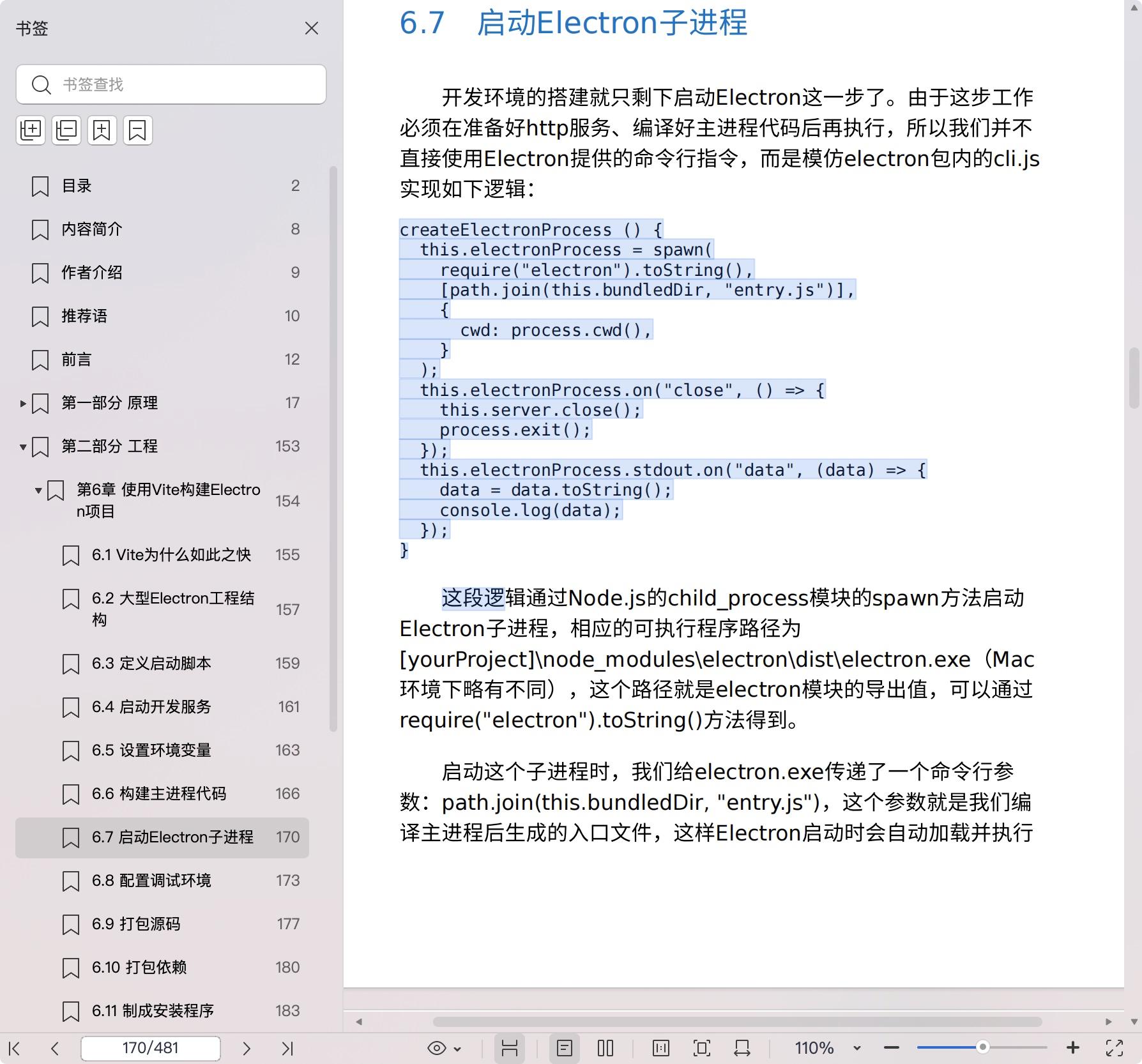Click the bookmark search field
Image resolution: width=1142 pixels, height=1064 pixels.
pyautogui.click(x=171, y=84)
